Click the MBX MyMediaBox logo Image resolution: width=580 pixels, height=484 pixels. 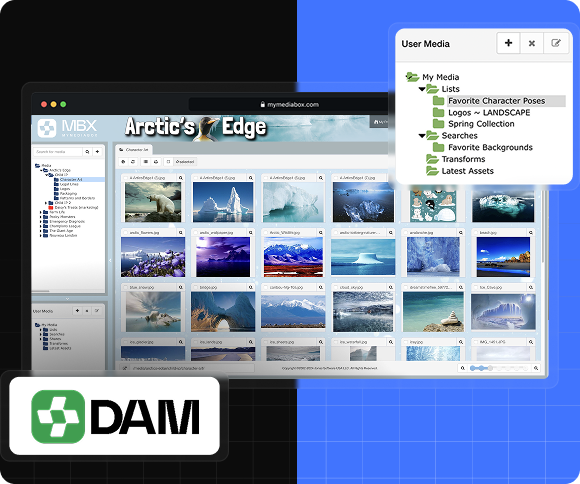[67, 128]
